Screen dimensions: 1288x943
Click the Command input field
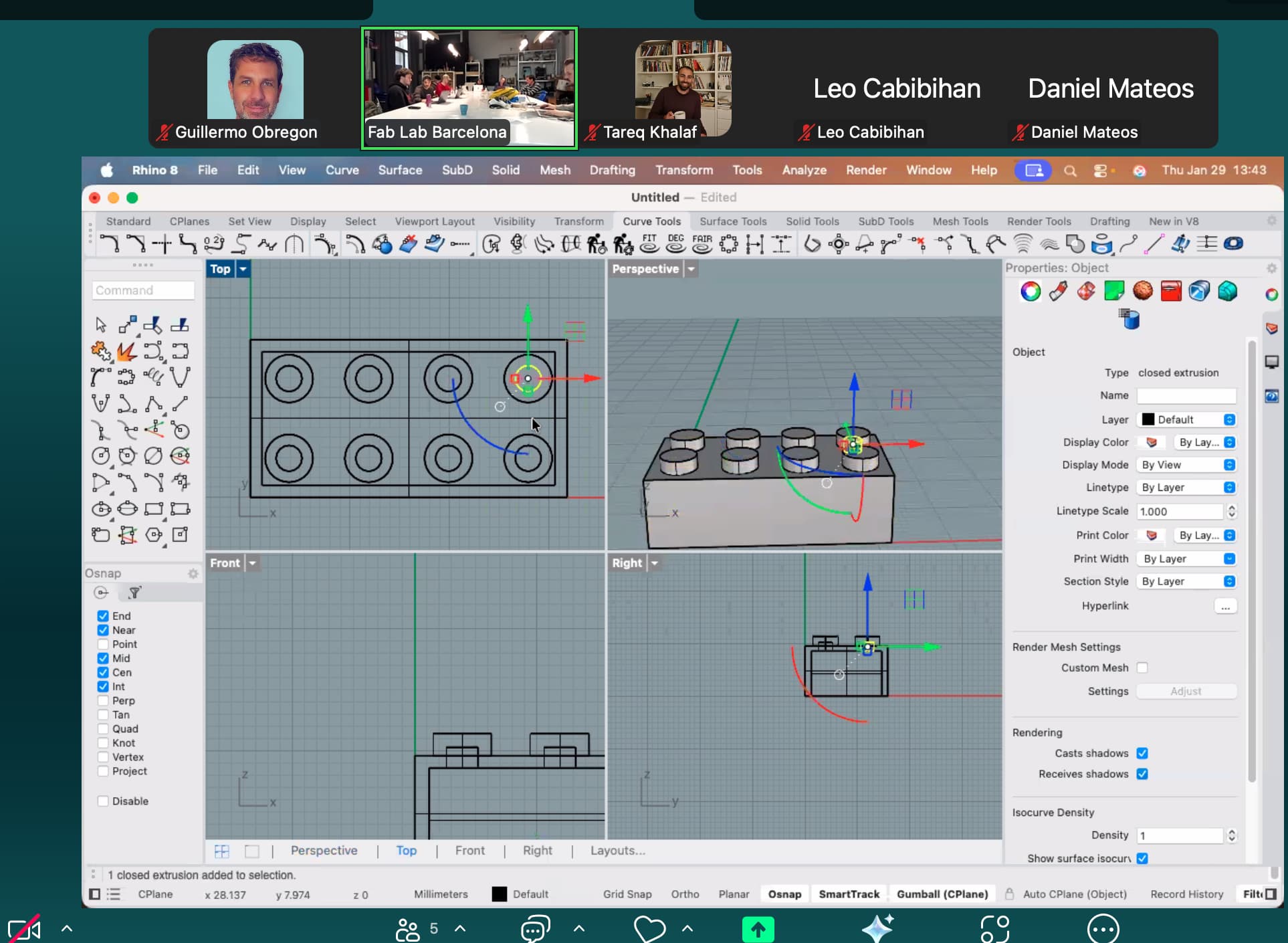point(143,290)
